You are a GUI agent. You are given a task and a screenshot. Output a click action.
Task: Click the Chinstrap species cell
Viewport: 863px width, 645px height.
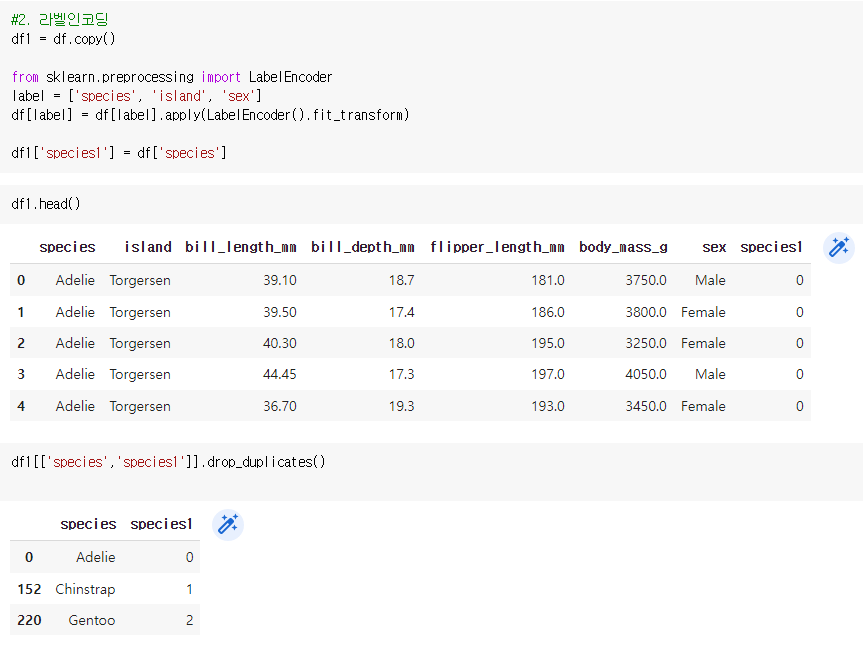tap(85, 589)
